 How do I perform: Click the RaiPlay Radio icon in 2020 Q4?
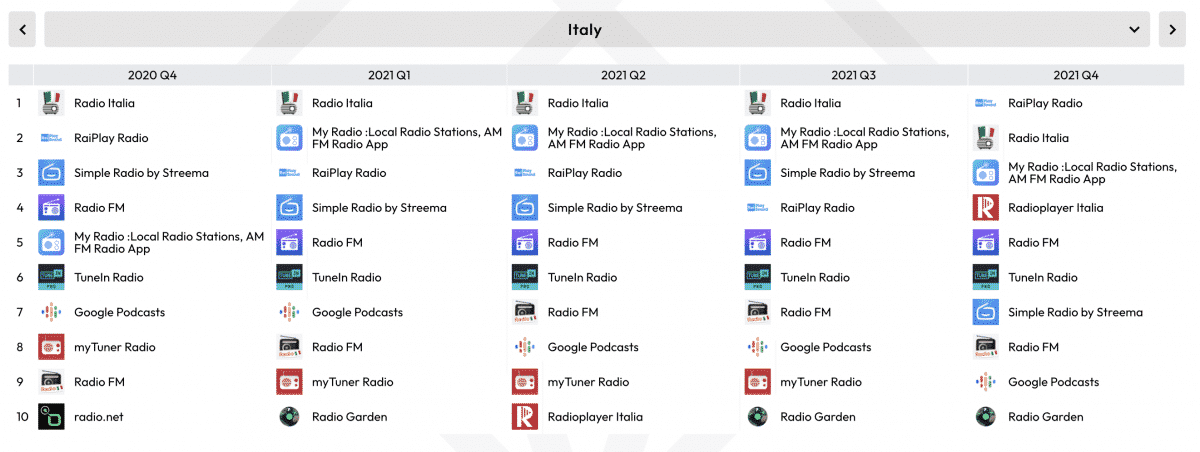point(51,138)
